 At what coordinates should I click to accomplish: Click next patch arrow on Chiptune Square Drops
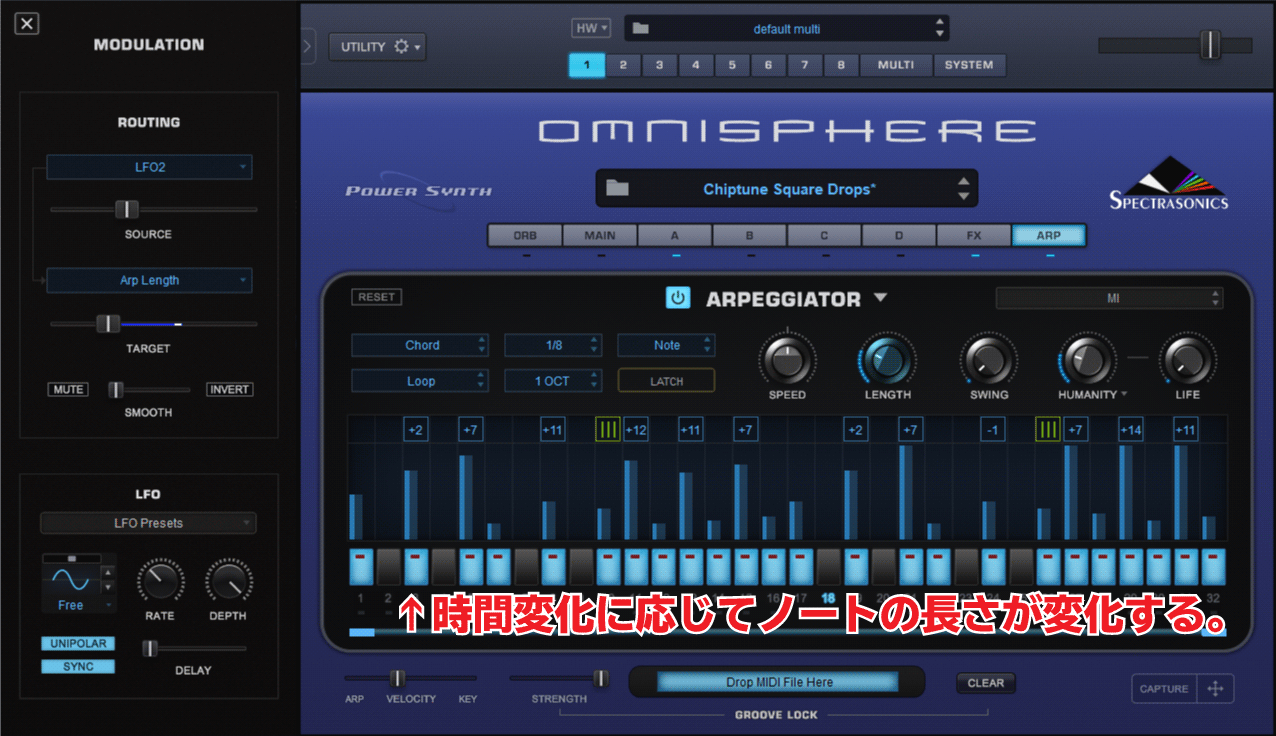[x=963, y=195]
